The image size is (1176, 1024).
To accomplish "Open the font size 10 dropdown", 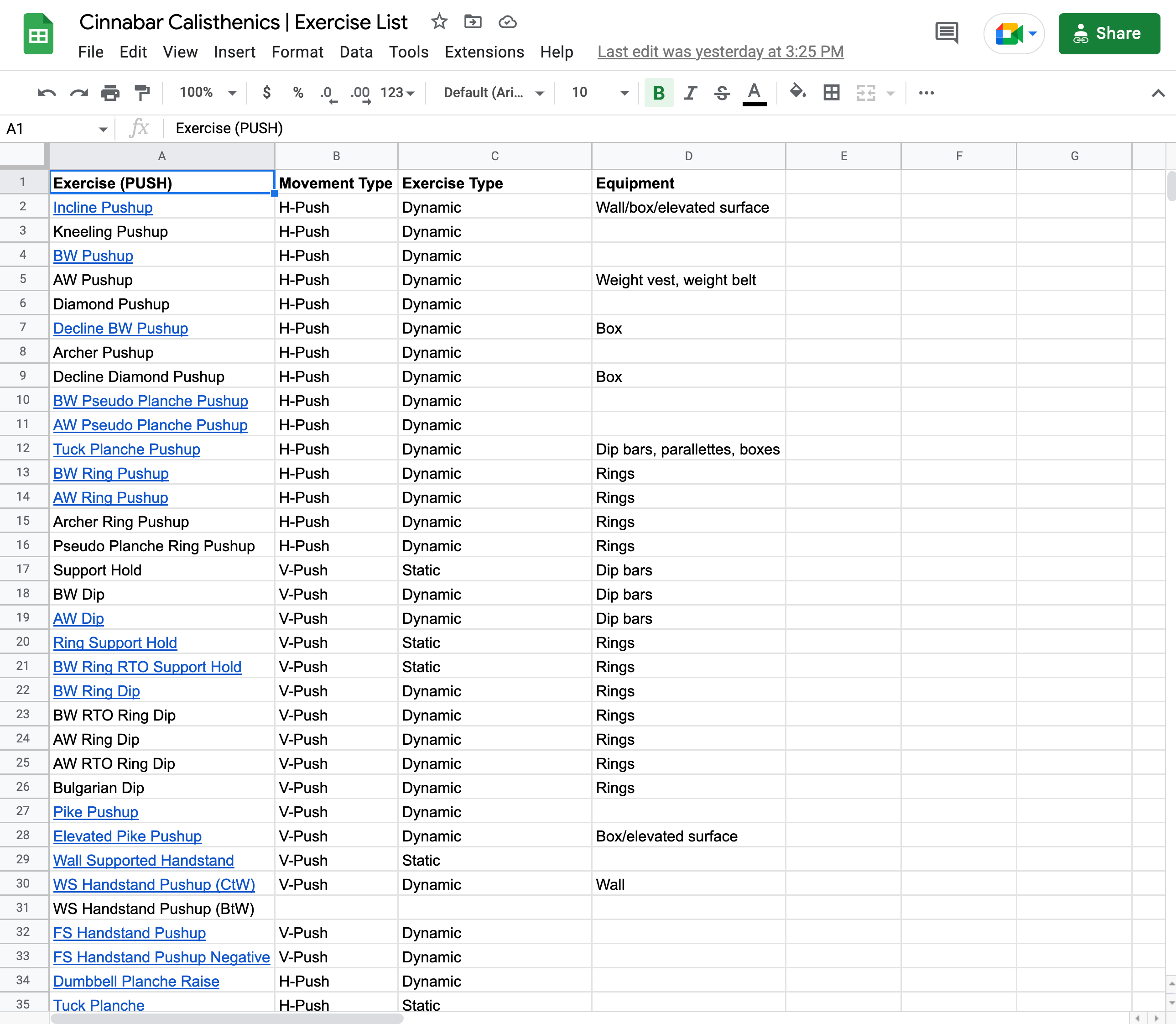I will coord(600,93).
